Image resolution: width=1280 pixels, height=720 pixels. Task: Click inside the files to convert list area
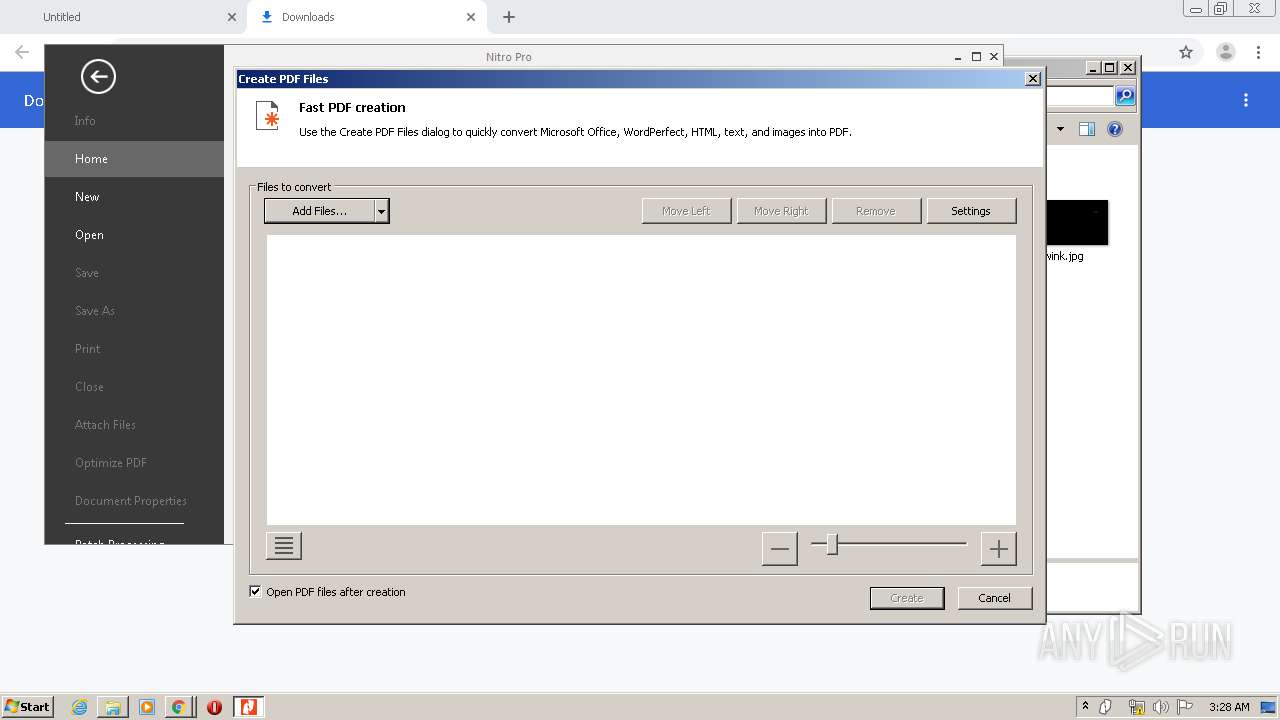click(641, 380)
